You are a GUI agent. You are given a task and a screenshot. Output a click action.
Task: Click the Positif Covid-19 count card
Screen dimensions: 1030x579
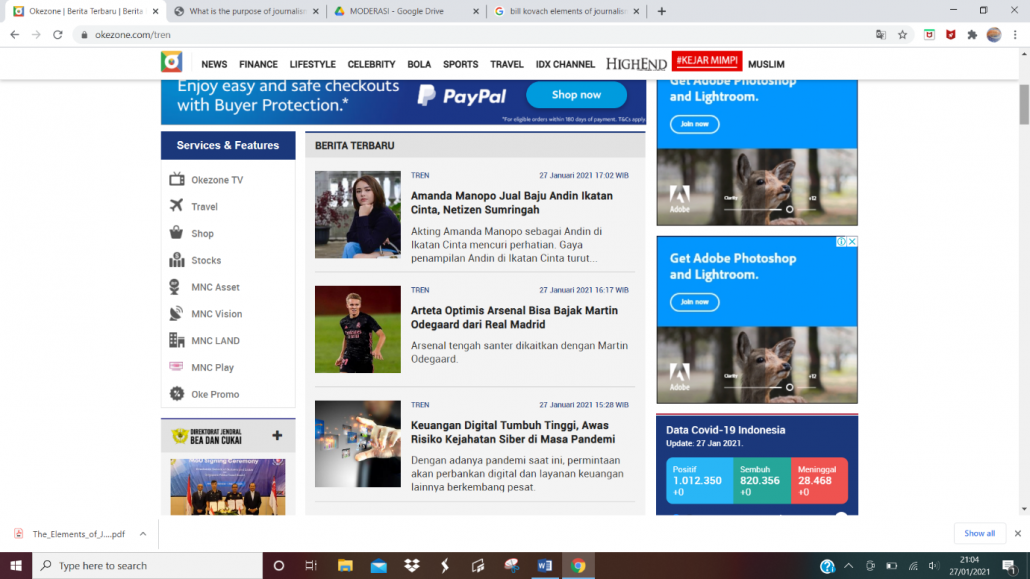pyautogui.click(x=699, y=480)
